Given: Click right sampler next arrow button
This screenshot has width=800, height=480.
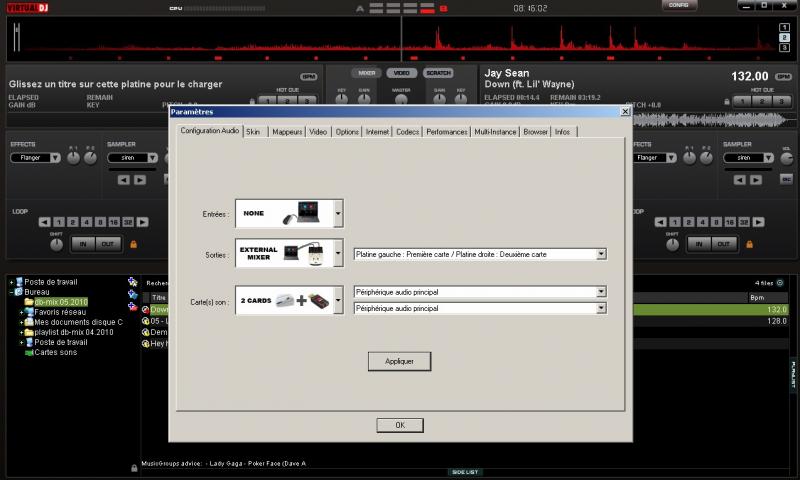Looking at the screenshot, I should coord(756,180).
